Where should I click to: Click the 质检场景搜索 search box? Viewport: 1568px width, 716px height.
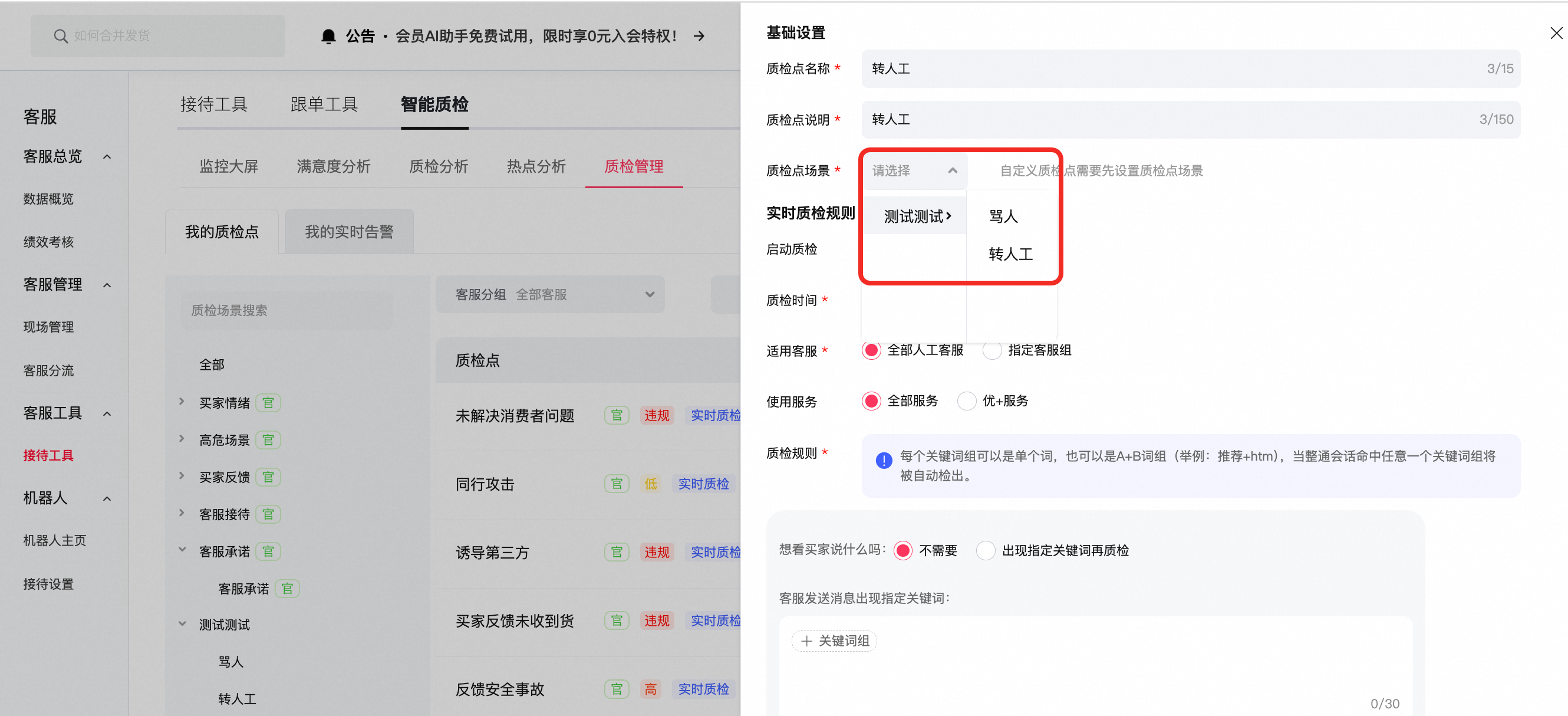(286, 310)
